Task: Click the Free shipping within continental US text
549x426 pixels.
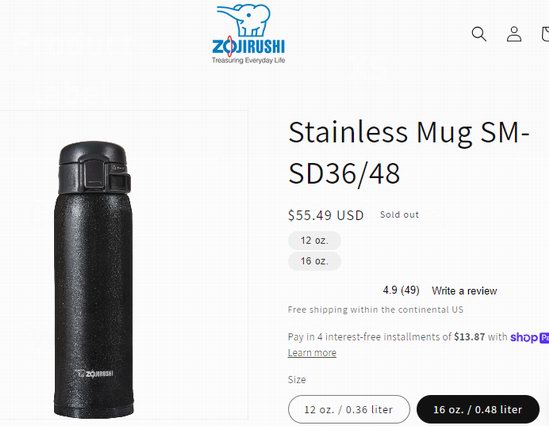Action: pyautogui.click(x=375, y=309)
